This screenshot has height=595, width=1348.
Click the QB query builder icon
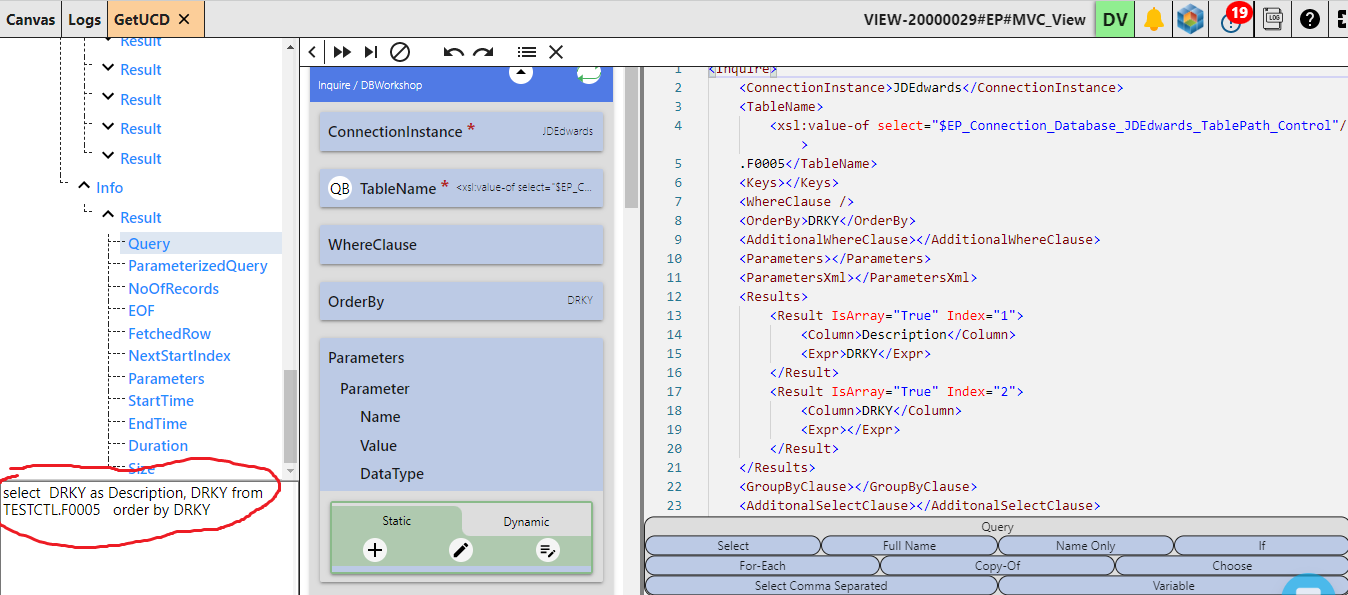coord(340,188)
